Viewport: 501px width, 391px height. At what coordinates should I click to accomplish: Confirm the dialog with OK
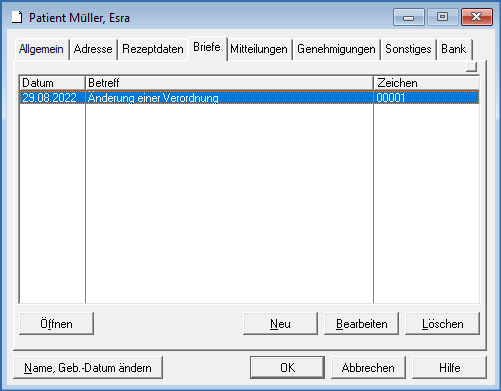(287, 368)
